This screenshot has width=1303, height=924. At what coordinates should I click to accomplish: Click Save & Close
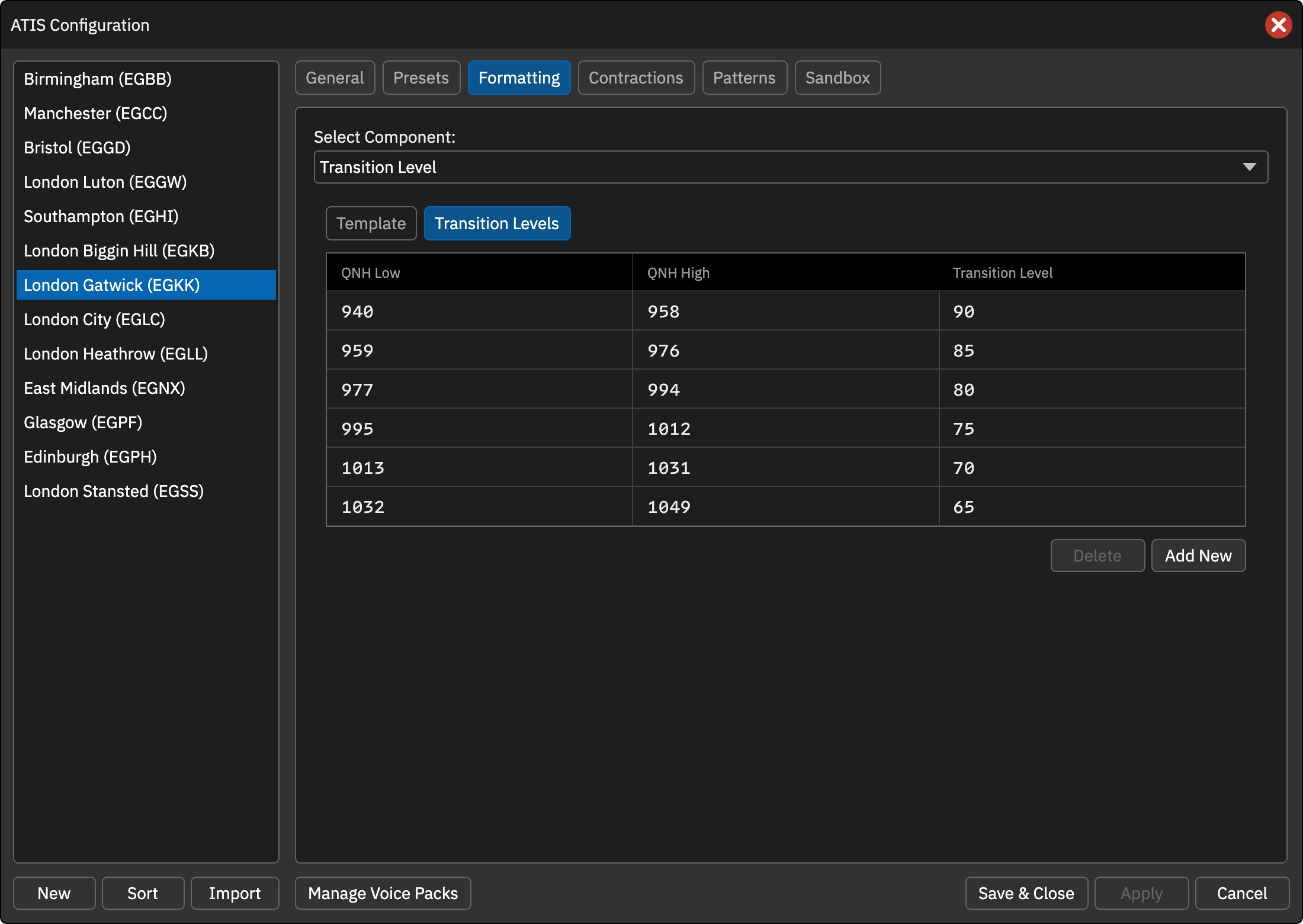1026,893
